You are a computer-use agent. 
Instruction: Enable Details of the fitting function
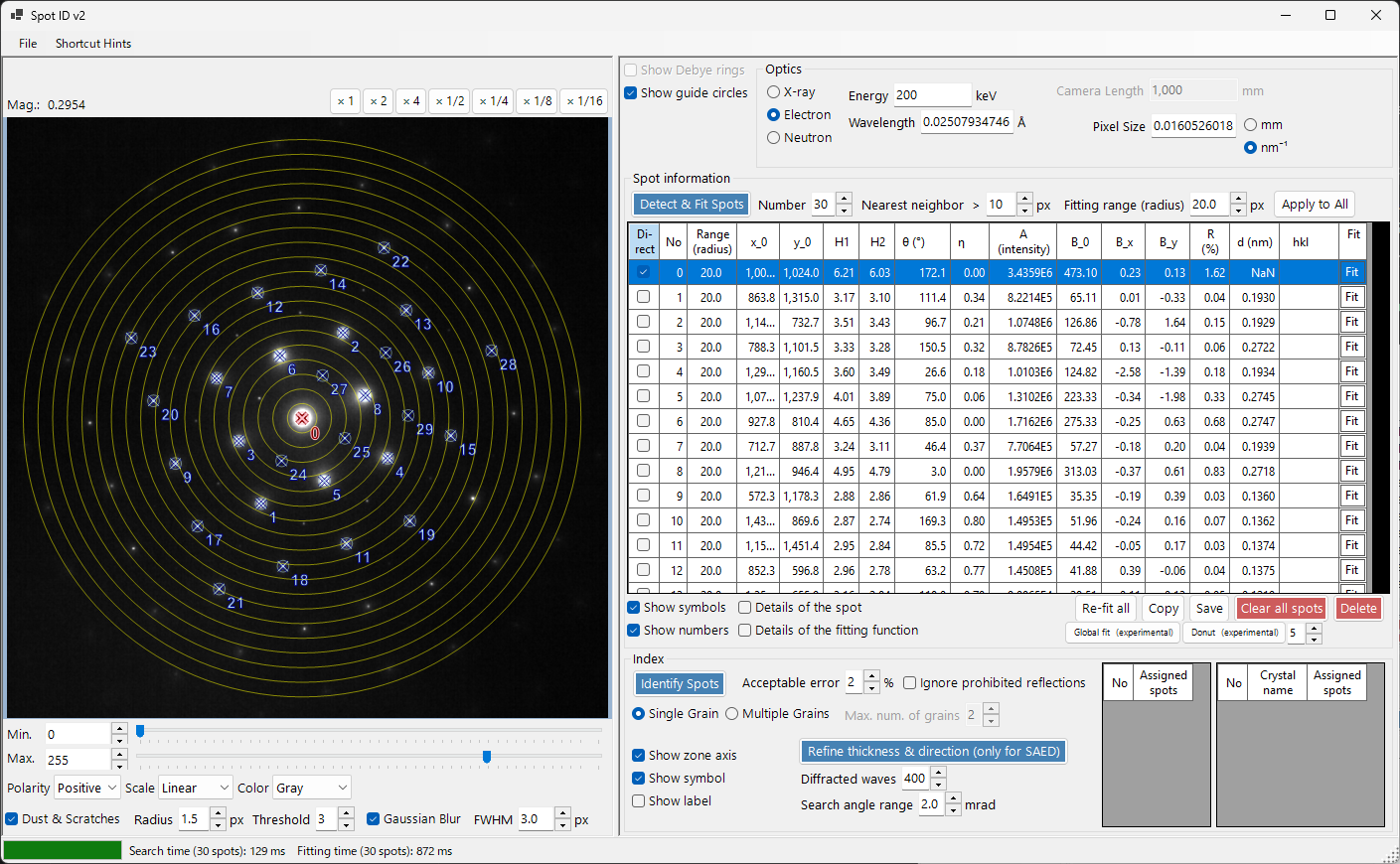click(744, 631)
